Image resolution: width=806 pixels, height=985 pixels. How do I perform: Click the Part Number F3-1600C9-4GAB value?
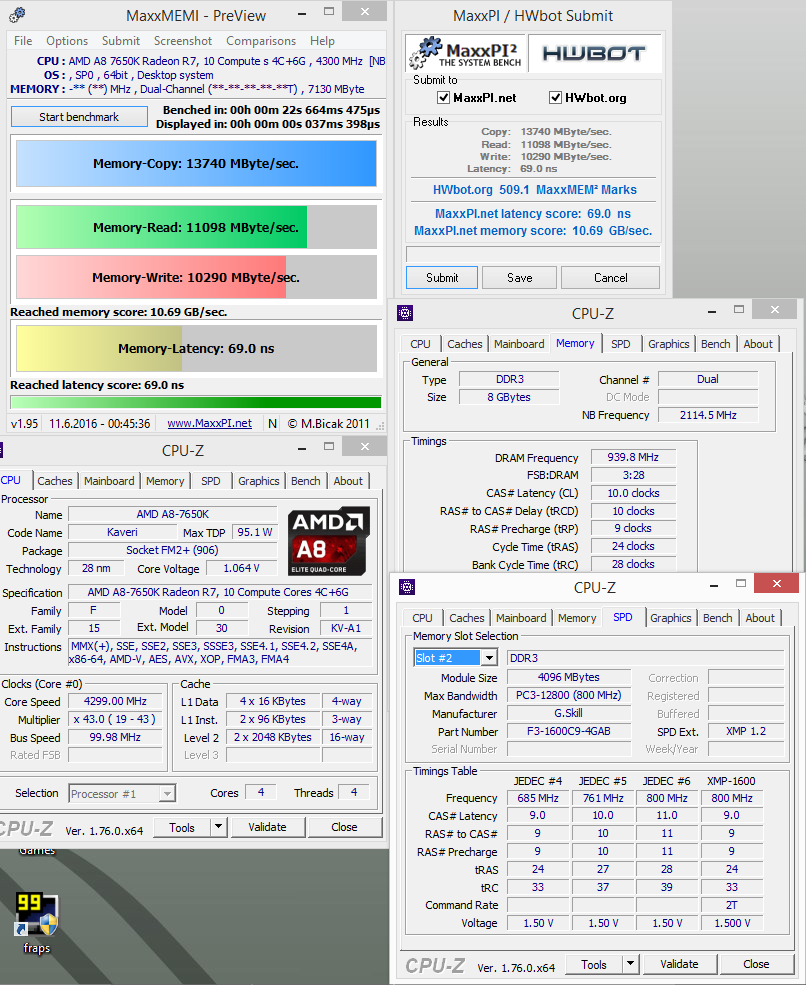(569, 731)
